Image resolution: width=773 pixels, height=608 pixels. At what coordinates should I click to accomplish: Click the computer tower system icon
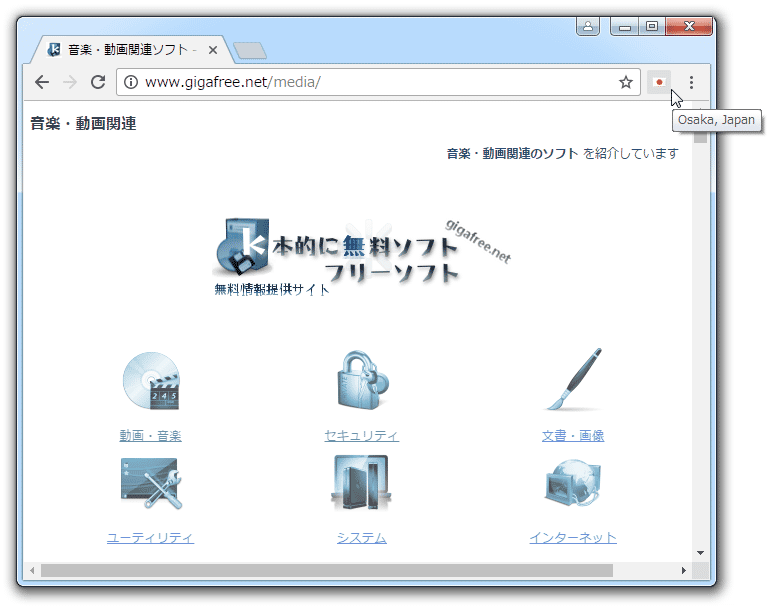361,483
